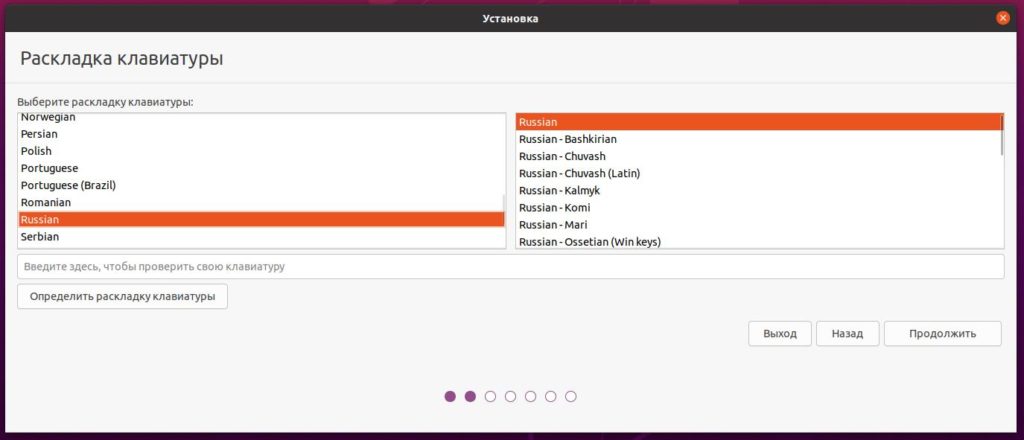Select Russian - Ossetian (Win keys) variant
Image resolution: width=1024 pixels, height=440 pixels.
pyautogui.click(x=589, y=241)
